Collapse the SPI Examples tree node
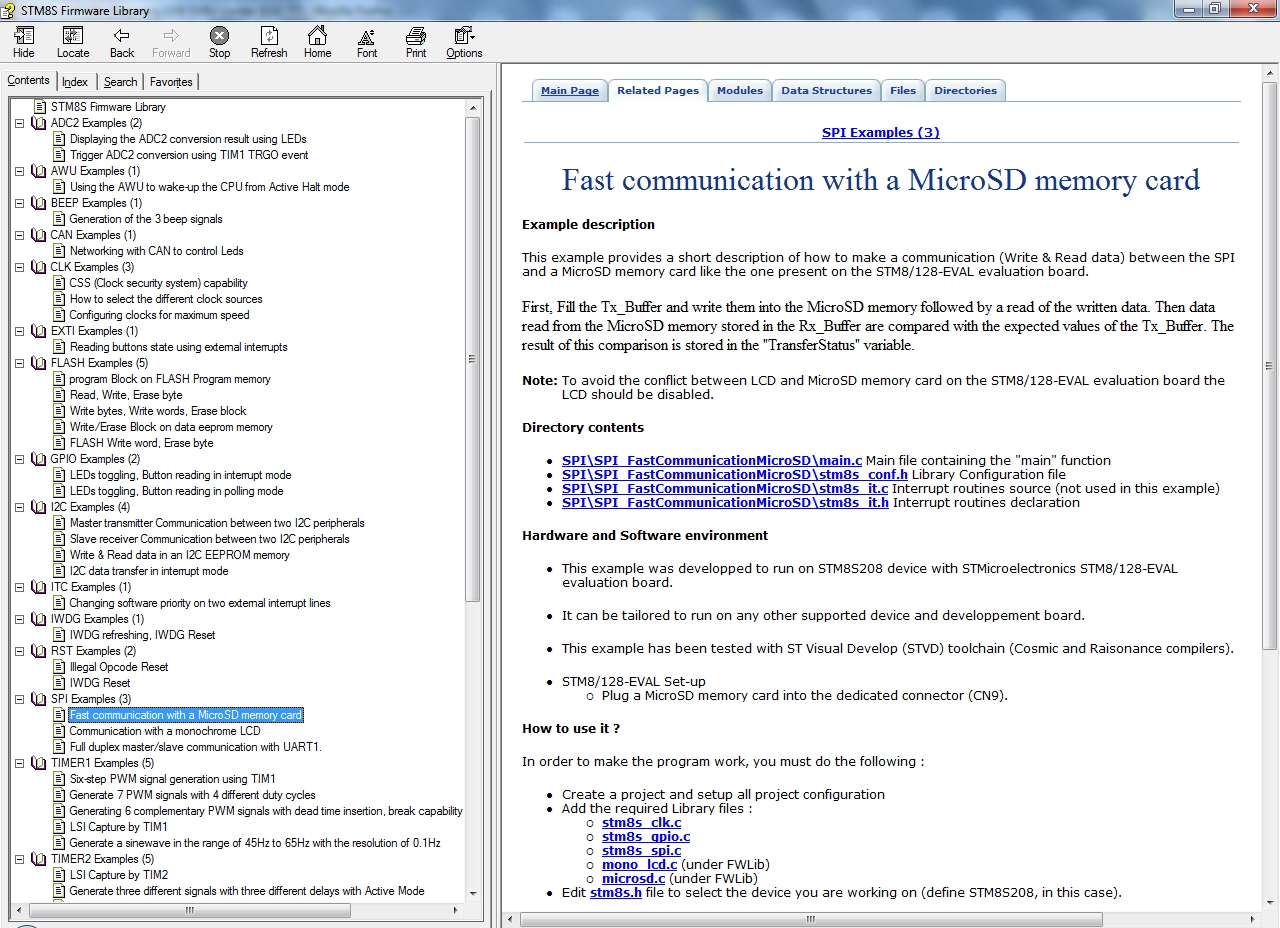Screen dimensions: 1280x928 [19, 699]
